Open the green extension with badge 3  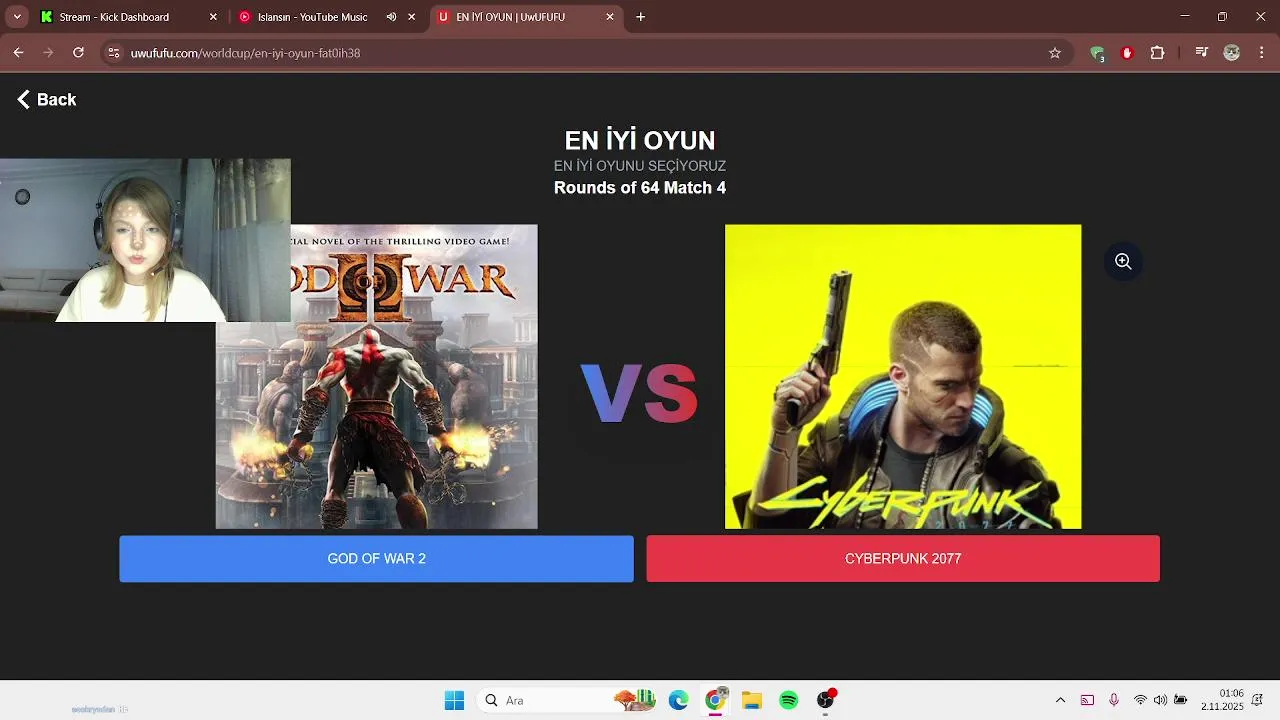pos(1097,53)
